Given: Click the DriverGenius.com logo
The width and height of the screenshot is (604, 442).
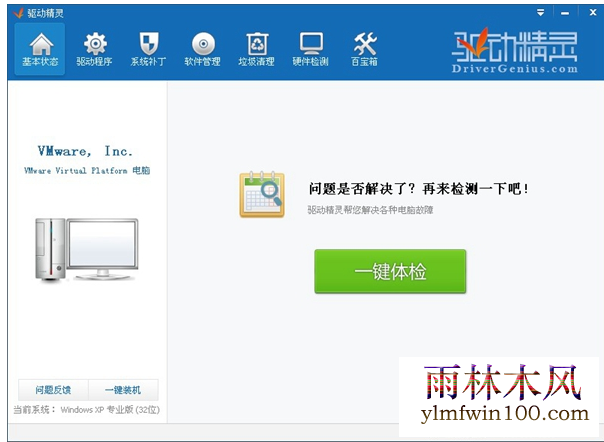Looking at the screenshot, I should 515,52.
